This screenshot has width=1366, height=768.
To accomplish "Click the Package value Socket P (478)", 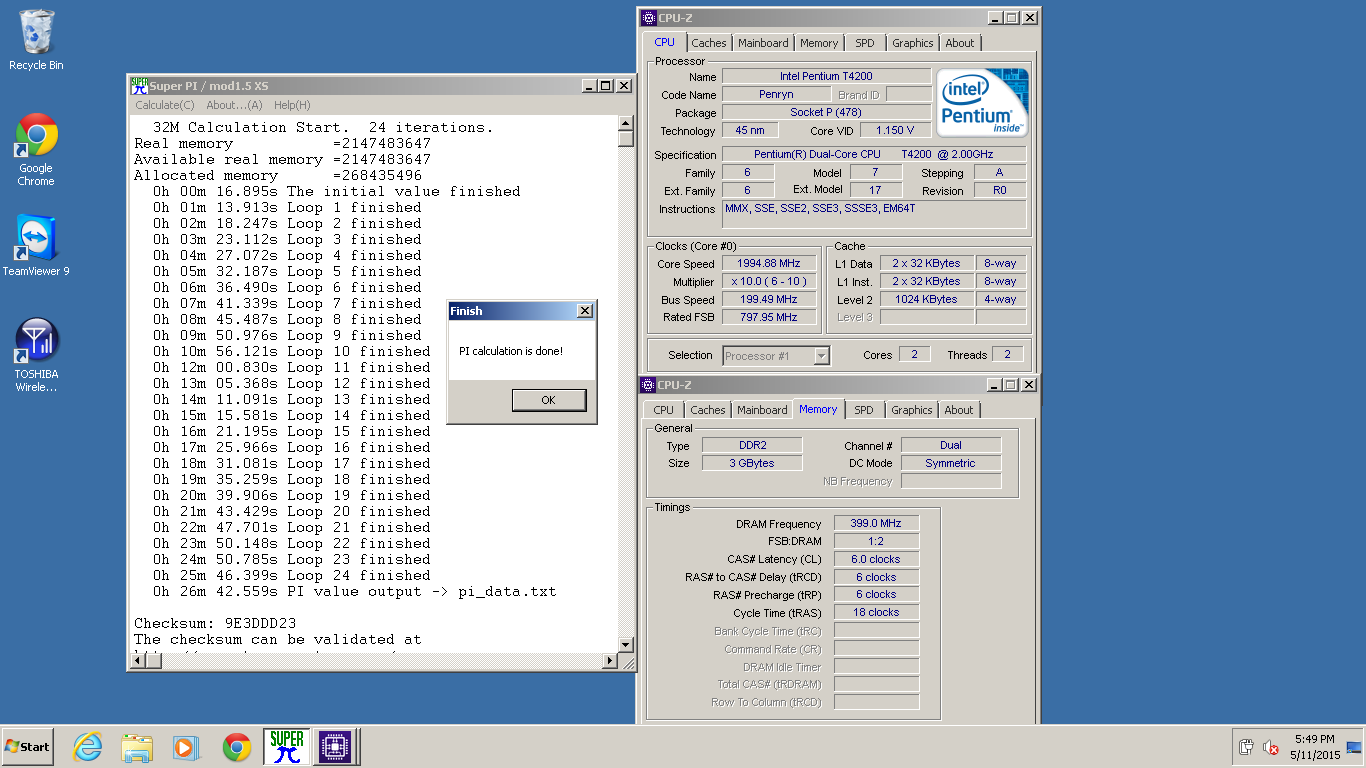I will pyautogui.click(x=826, y=113).
